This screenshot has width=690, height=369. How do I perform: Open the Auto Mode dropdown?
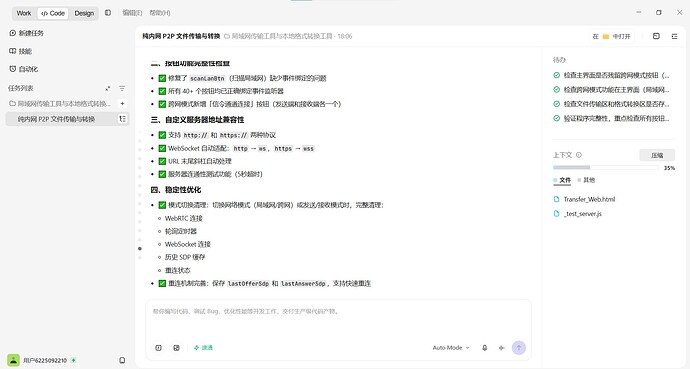coord(451,348)
